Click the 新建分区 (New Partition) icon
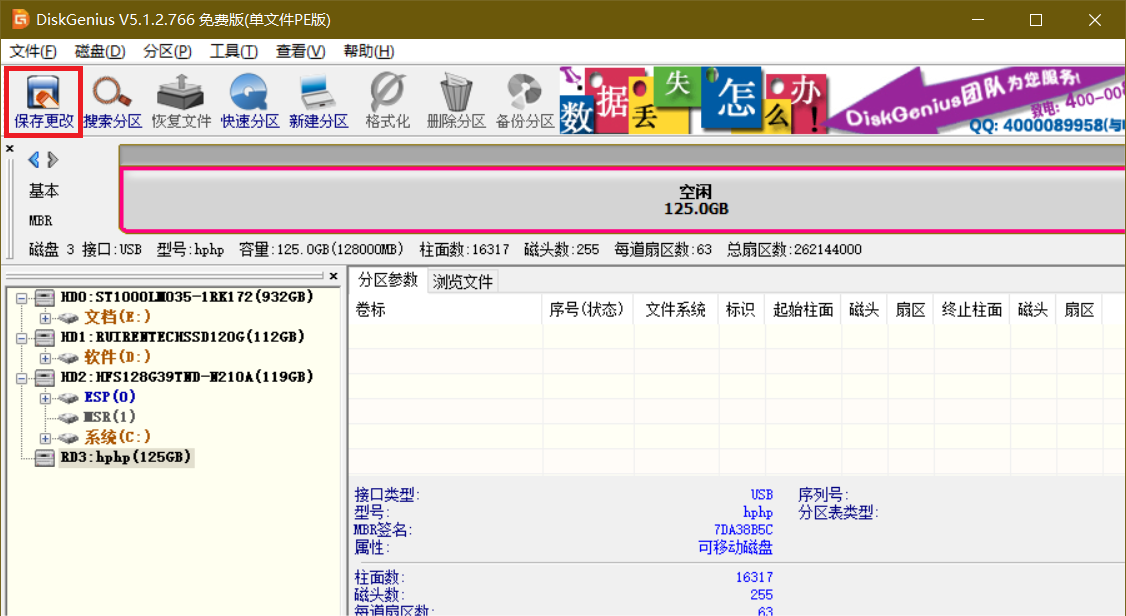The height and width of the screenshot is (616, 1126). point(318,102)
